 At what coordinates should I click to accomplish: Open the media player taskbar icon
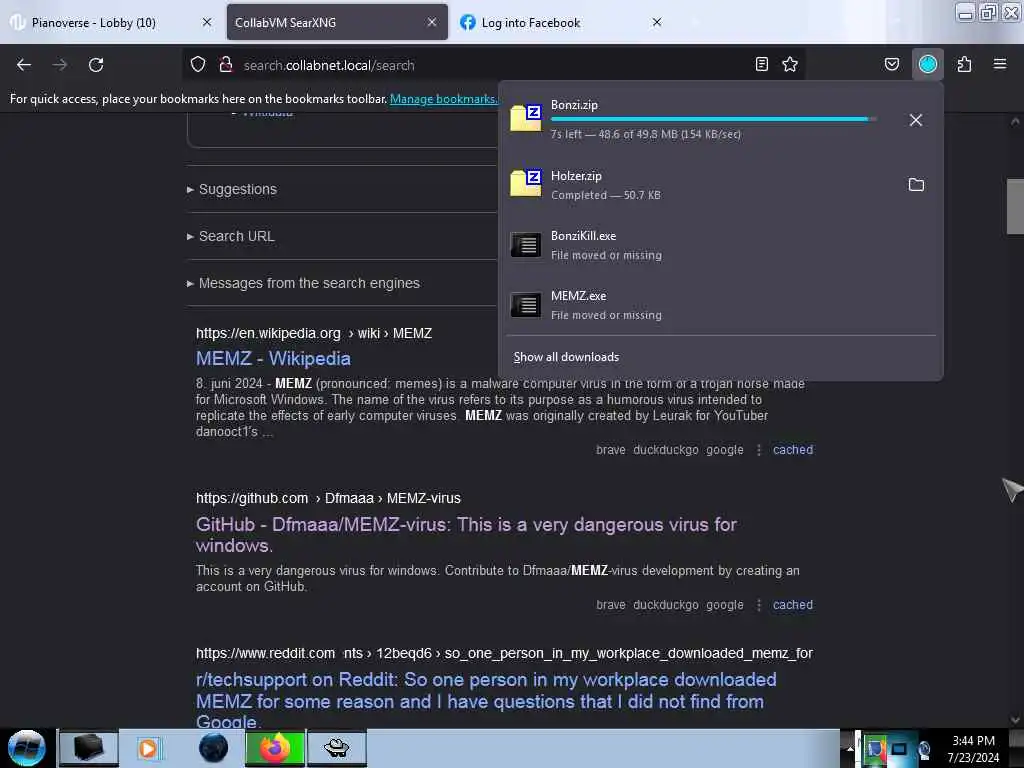coord(148,748)
